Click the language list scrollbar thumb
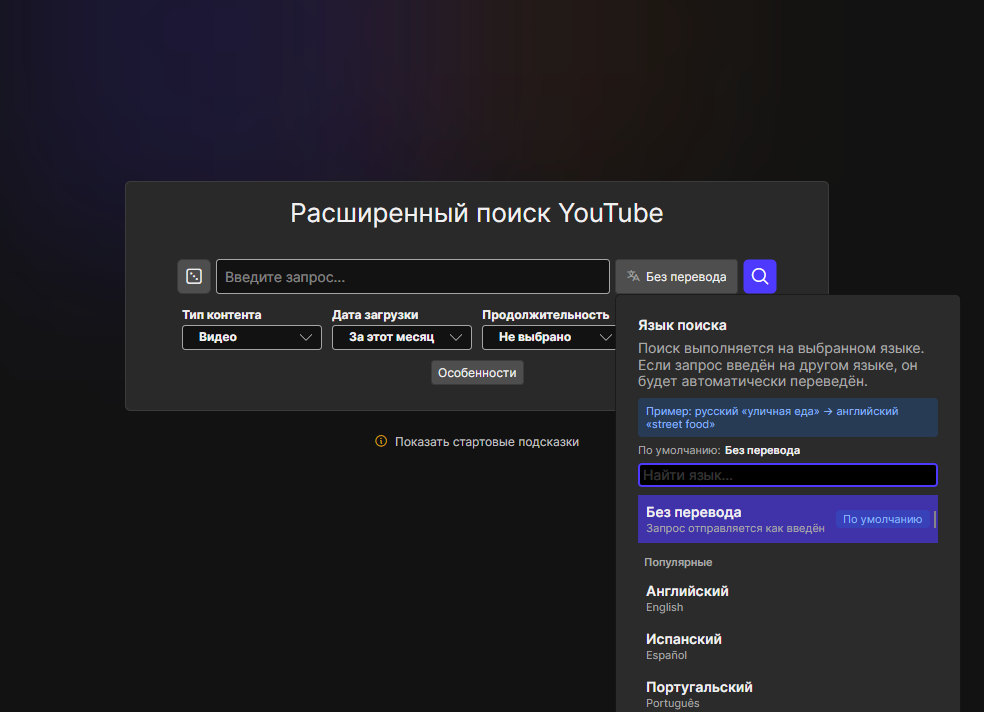This screenshot has width=984, height=712. [x=934, y=519]
